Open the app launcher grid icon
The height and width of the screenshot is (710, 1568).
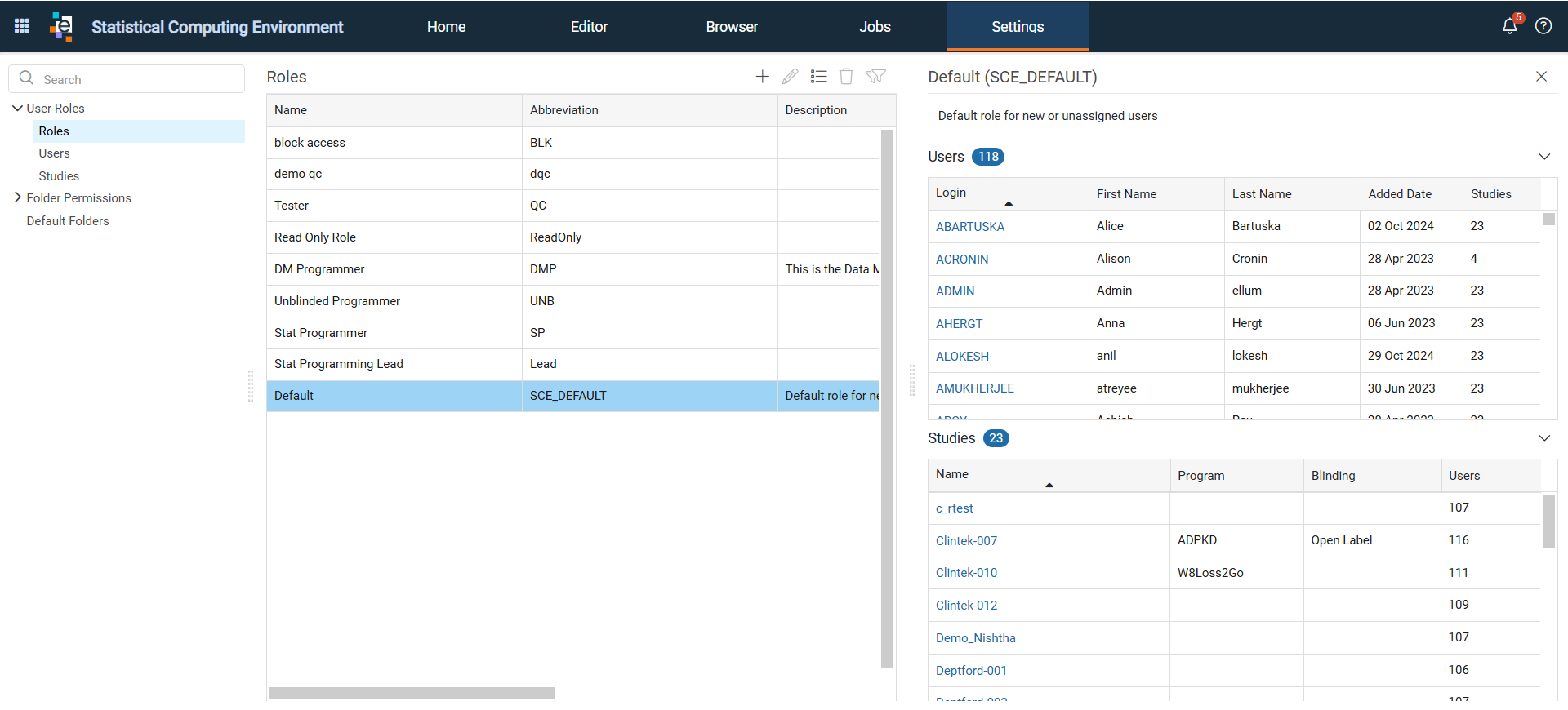pos(22,26)
